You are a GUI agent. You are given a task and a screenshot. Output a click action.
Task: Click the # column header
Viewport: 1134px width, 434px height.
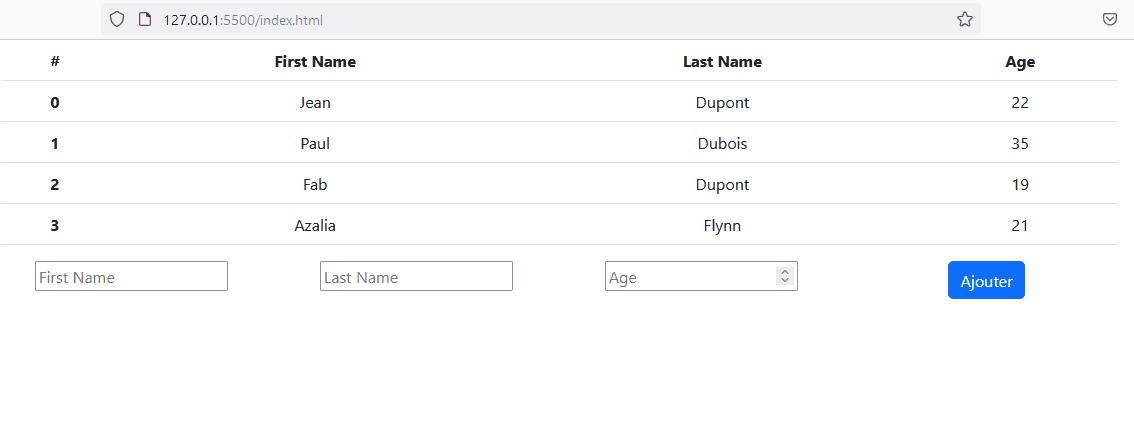pyautogui.click(x=55, y=61)
